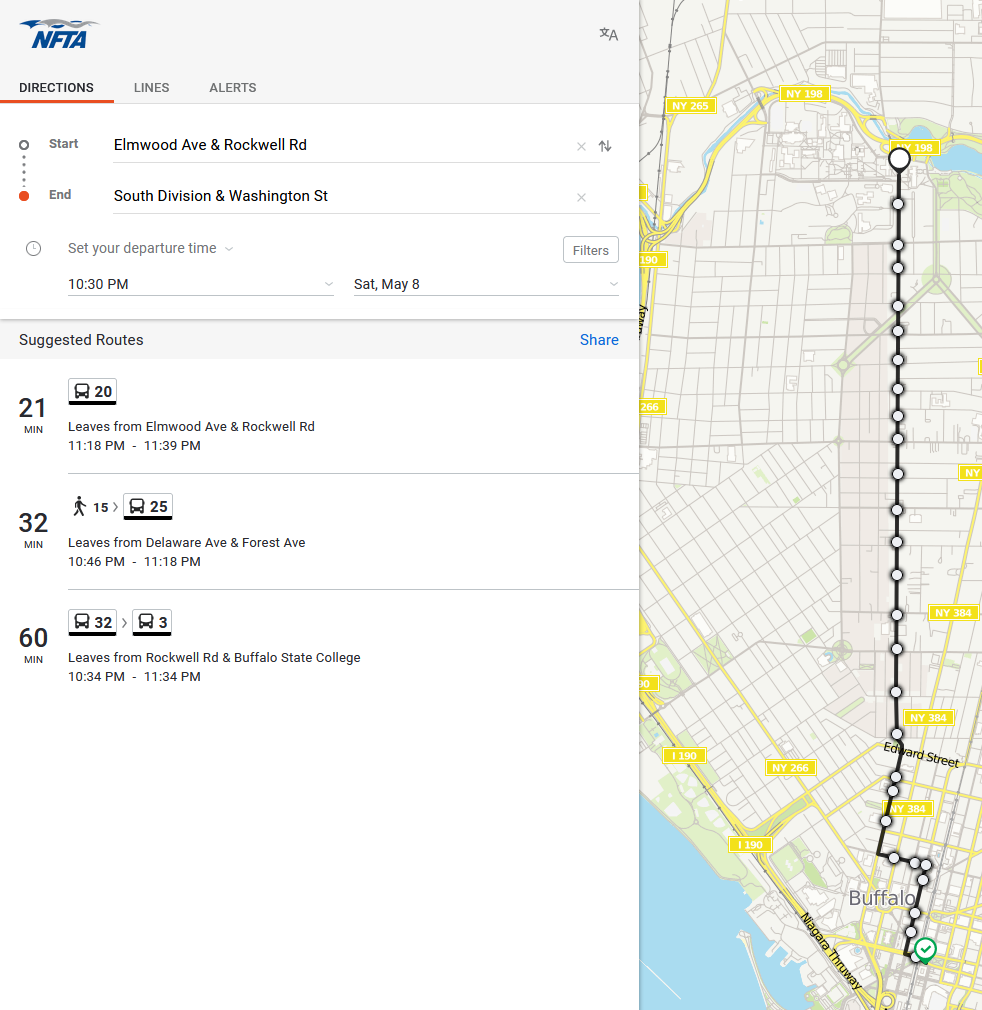Switch to the Alerts tab
The width and height of the screenshot is (982, 1010).
tap(233, 88)
